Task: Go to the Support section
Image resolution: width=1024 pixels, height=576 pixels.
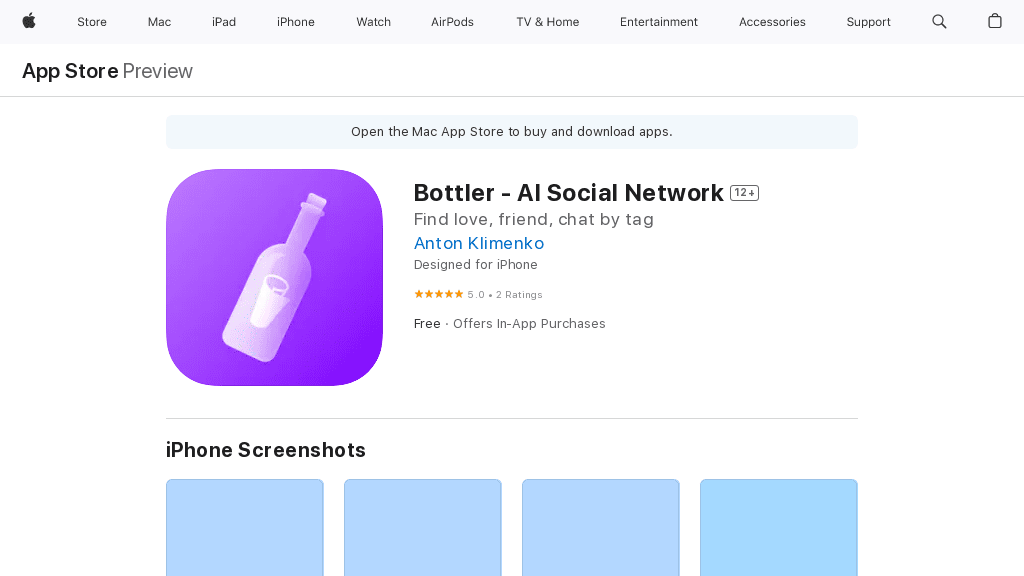Action: point(868,21)
